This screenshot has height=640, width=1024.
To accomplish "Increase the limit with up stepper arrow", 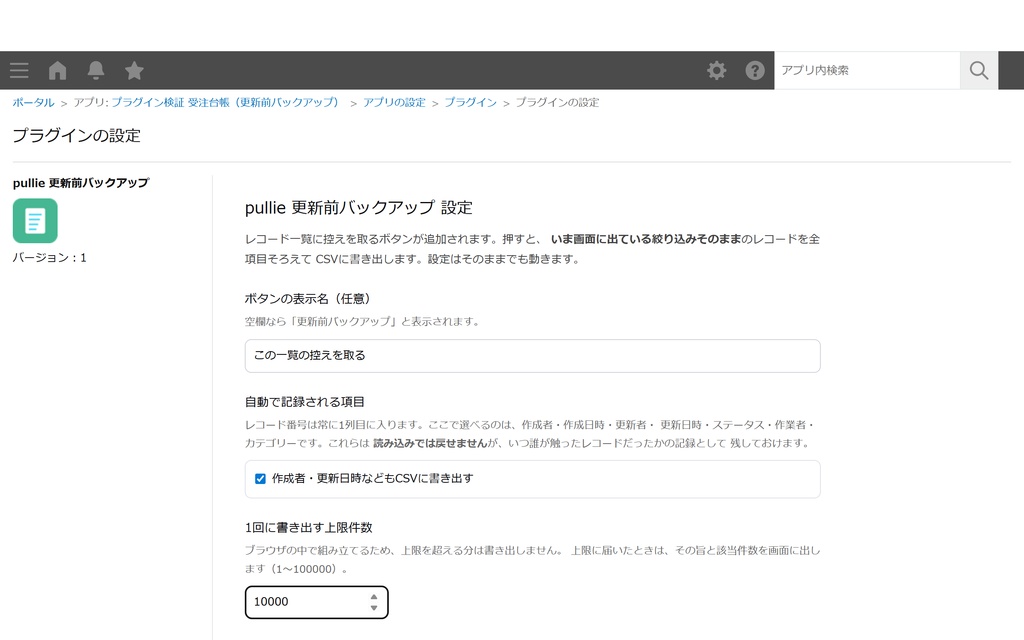I will (x=374, y=597).
